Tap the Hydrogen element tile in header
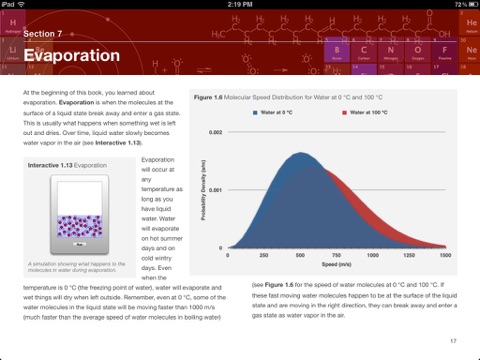480x360 pixels. (x=13, y=23)
